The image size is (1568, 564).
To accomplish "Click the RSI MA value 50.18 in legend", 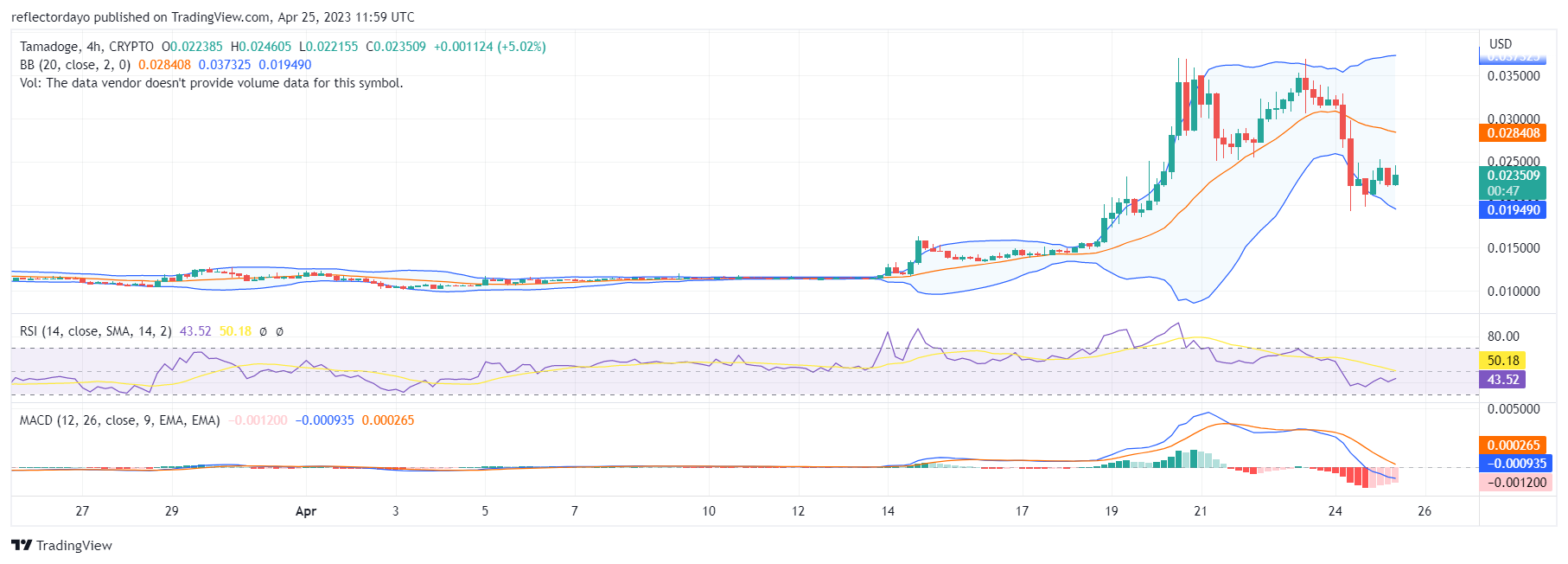I will [x=235, y=331].
